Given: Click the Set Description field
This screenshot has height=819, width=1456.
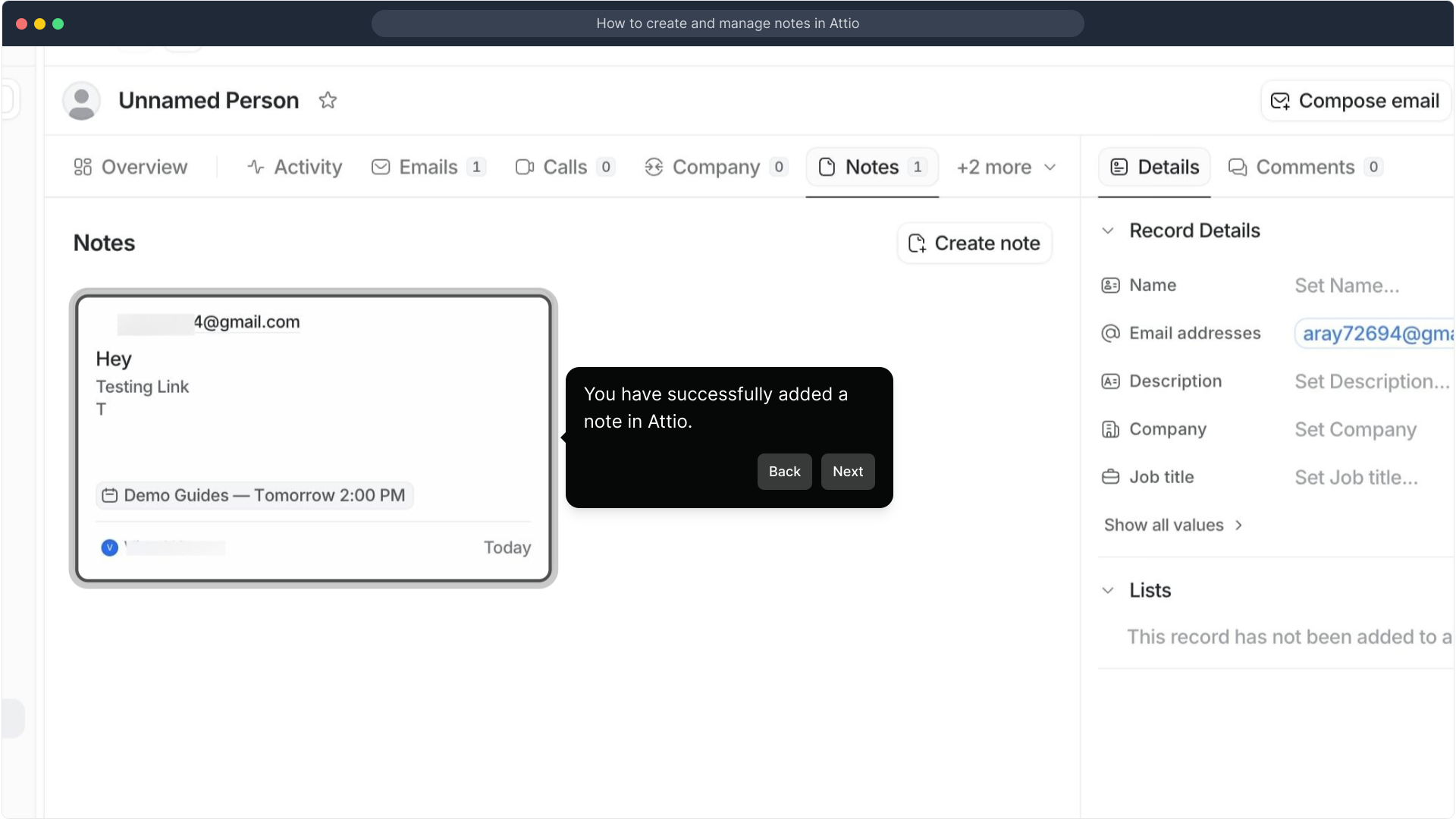Looking at the screenshot, I should point(1371,381).
